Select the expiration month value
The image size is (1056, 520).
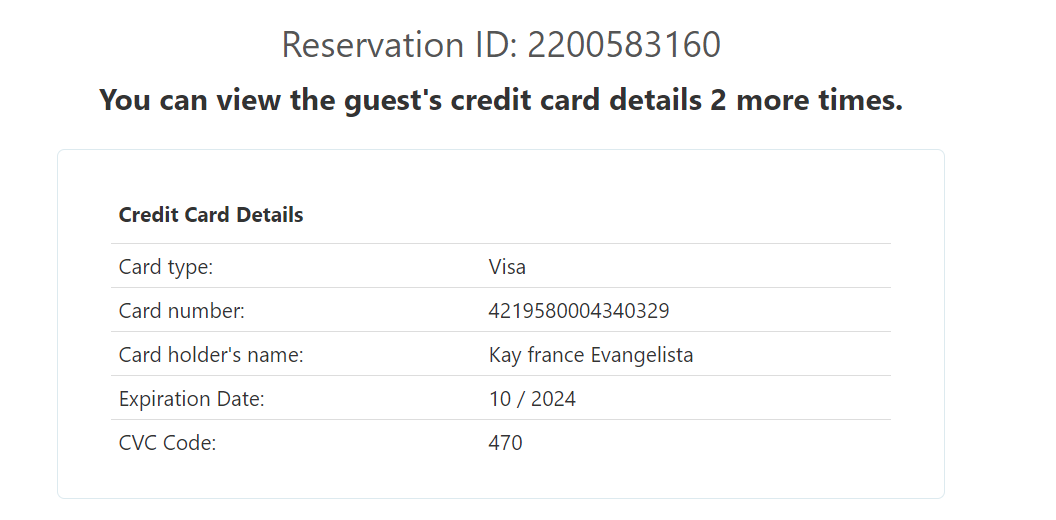(499, 399)
